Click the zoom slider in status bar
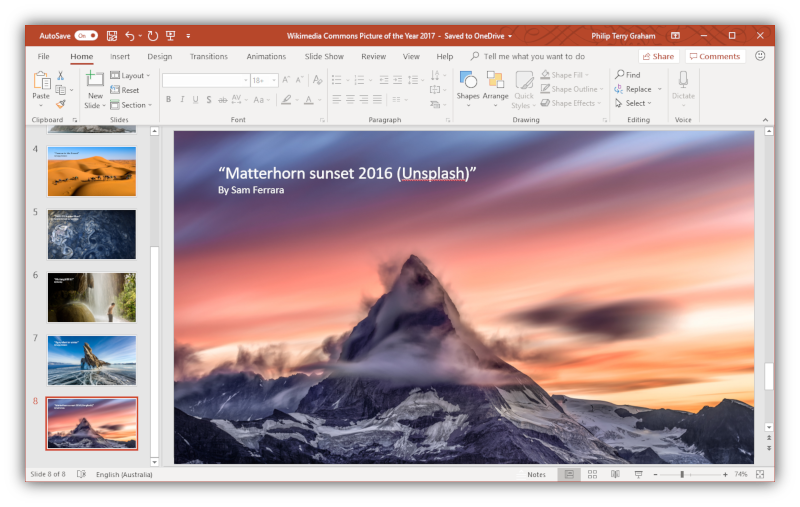This screenshot has height=507, width=800. coord(682,474)
